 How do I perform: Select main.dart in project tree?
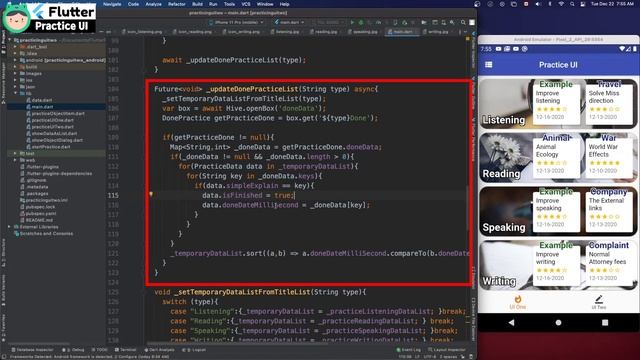[42, 107]
